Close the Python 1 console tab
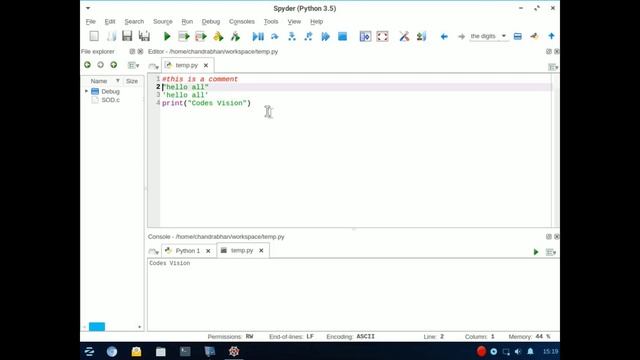Screen dimensions: 640x360 pyautogui.click(x=208, y=251)
